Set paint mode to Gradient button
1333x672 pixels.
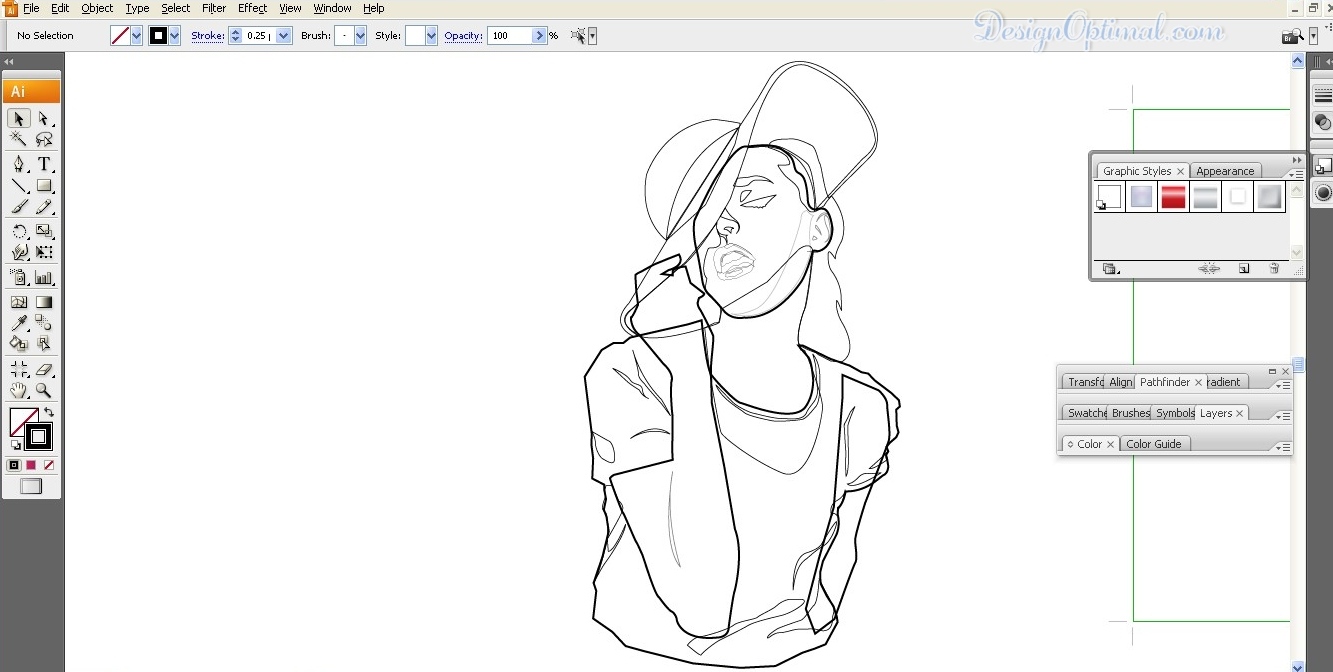pos(31,465)
